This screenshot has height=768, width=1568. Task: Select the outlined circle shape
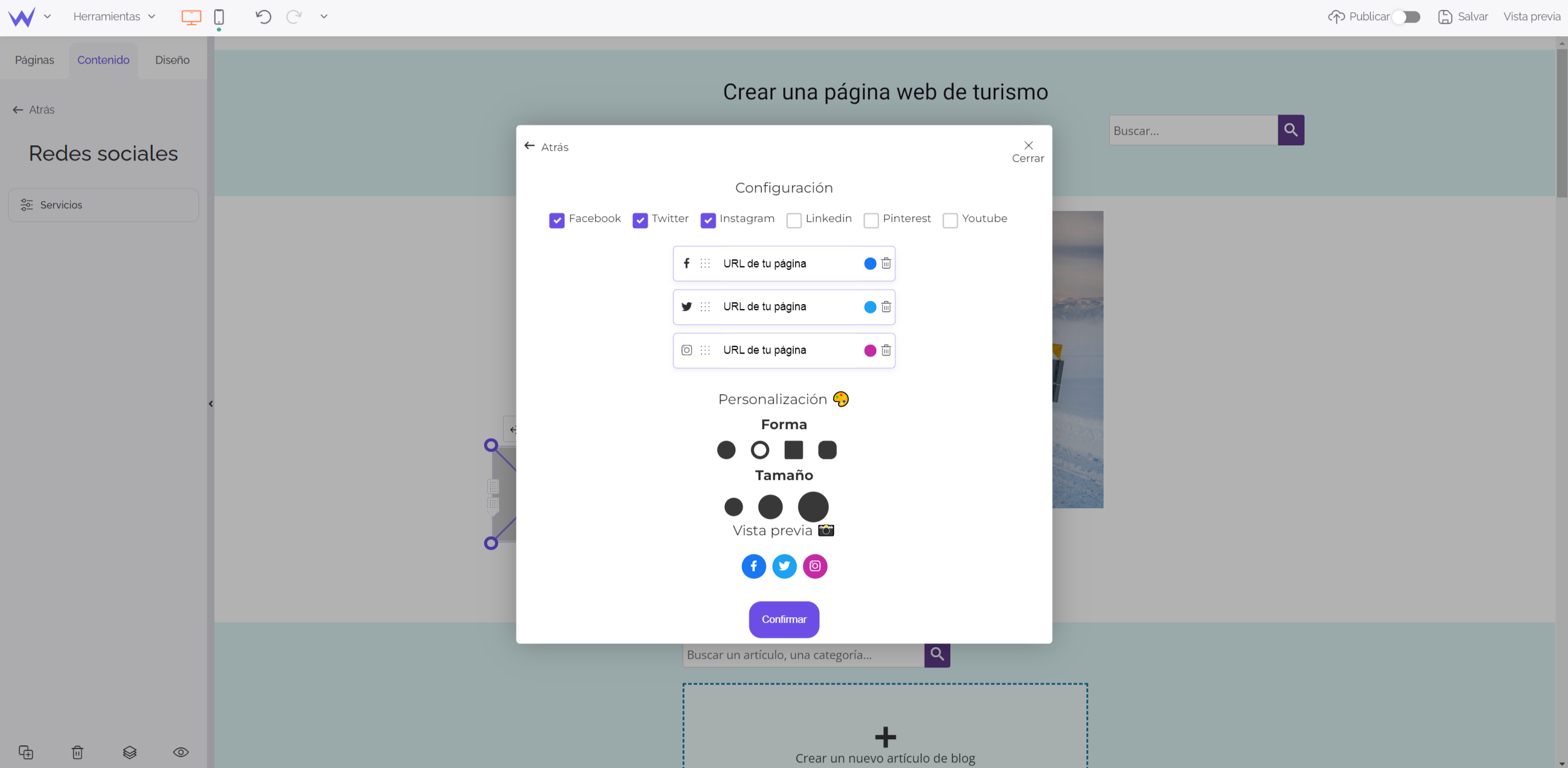point(760,450)
